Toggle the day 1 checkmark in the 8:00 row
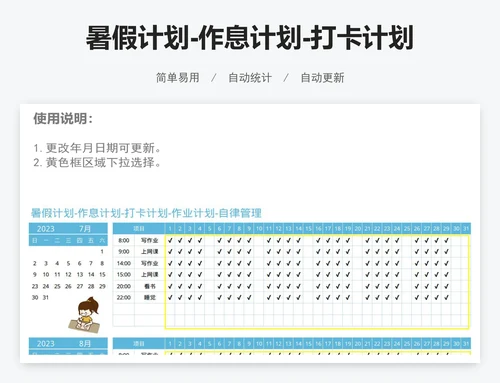The width and height of the screenshot is (500, 383). click(x=170, y=240)
